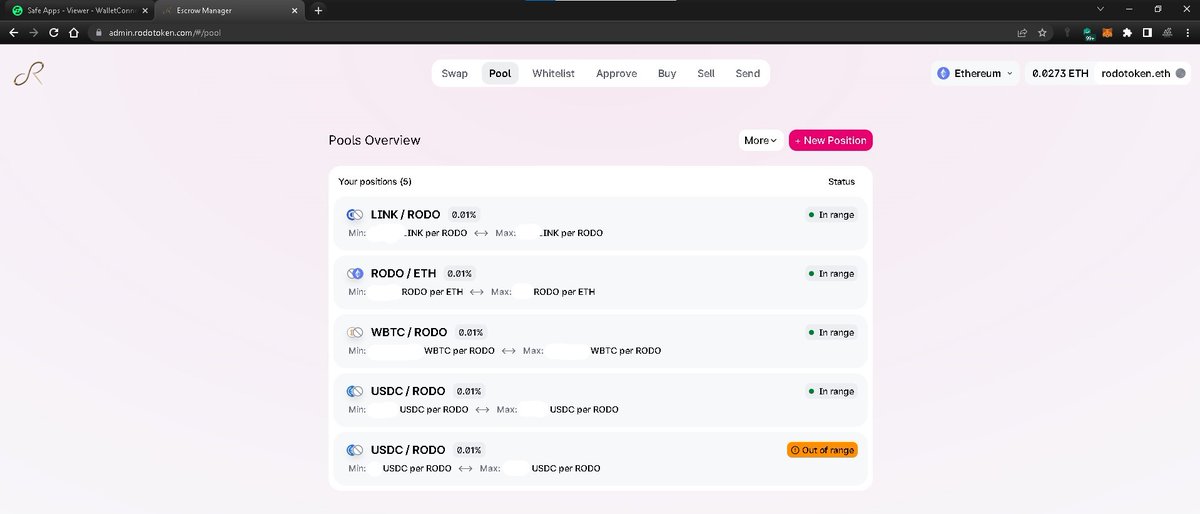Screen dimensions: 1200x514
Task: Click In range status on RODO / ETH
Action: pyautogui.click(x=831, y=273)
